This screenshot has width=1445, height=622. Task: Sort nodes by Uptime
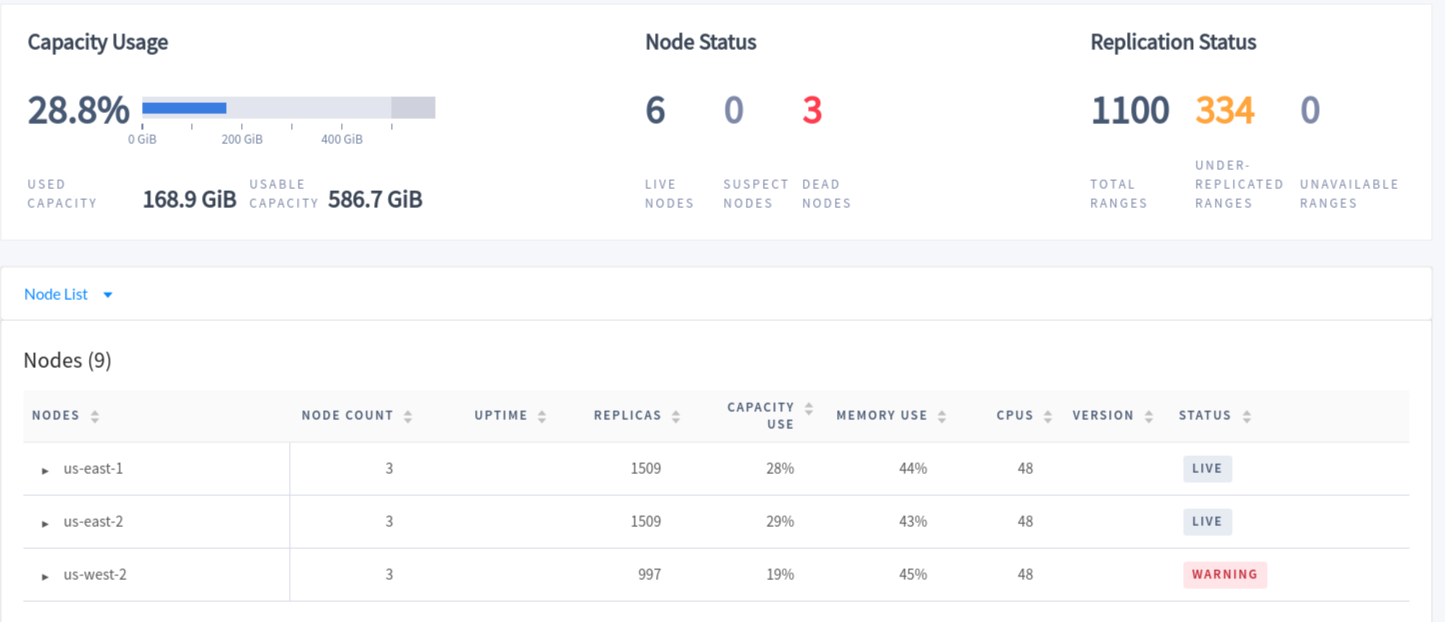click(x=542, y=416)
